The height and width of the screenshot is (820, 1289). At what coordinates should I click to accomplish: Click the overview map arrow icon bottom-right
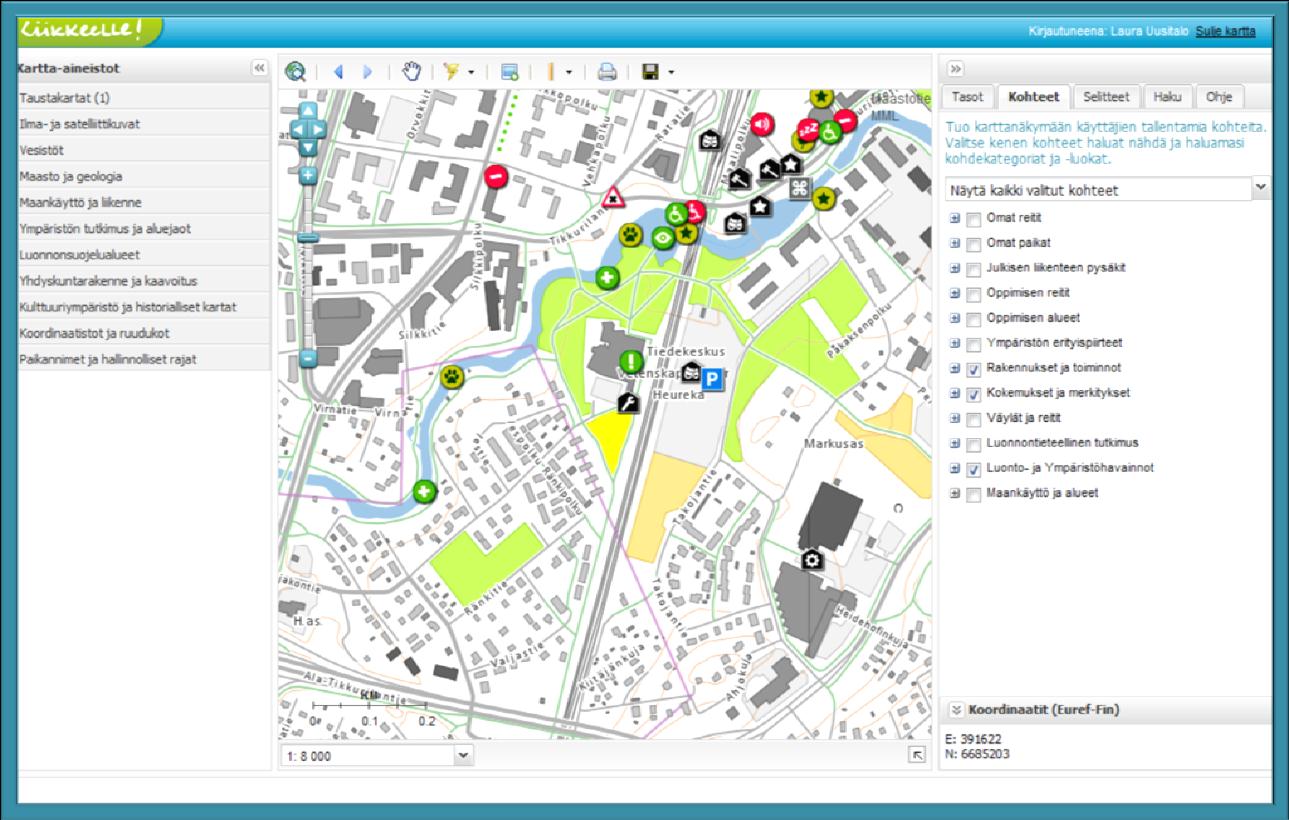click(916, 755)
